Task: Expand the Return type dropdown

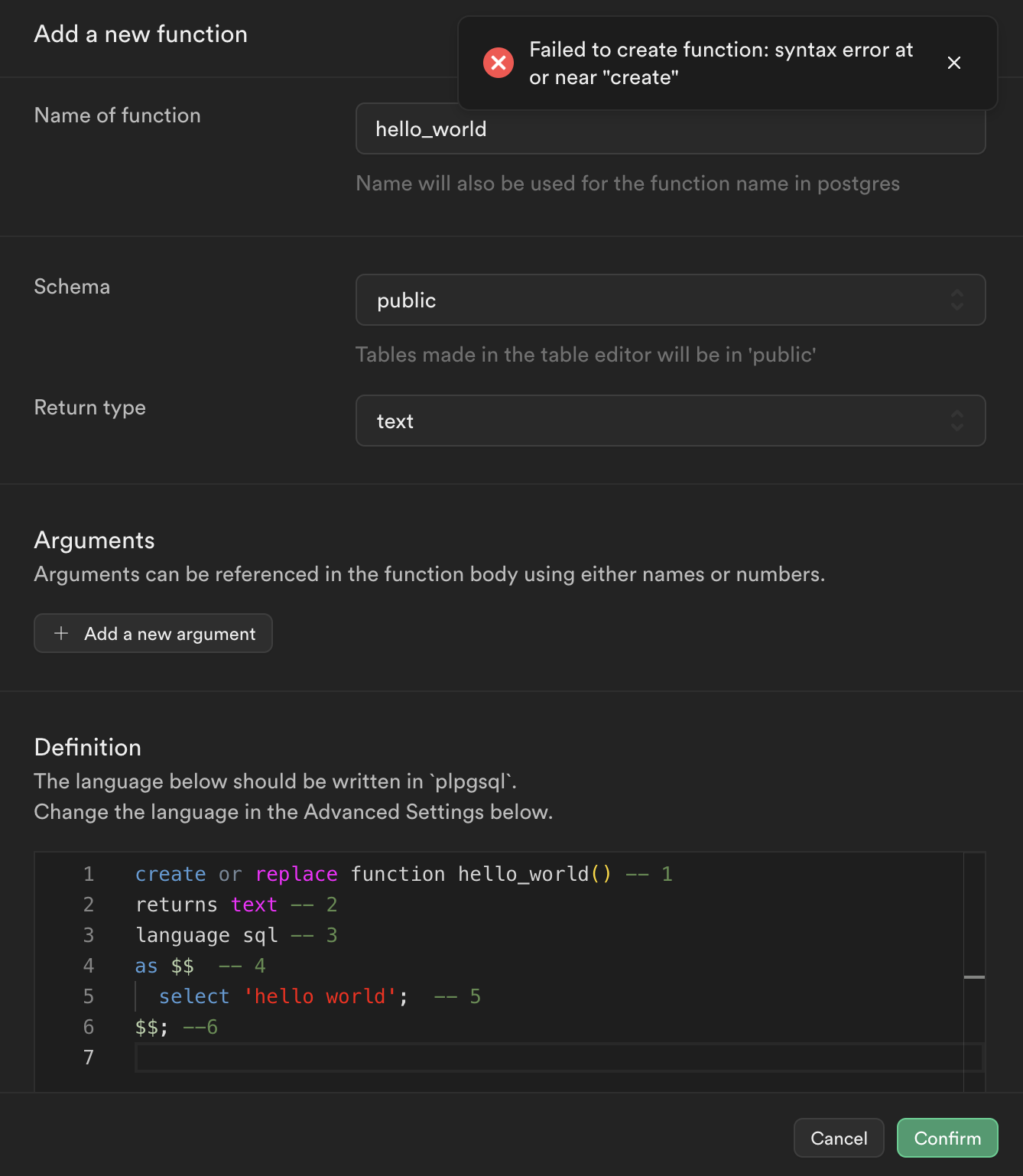Action: (670, 421)
